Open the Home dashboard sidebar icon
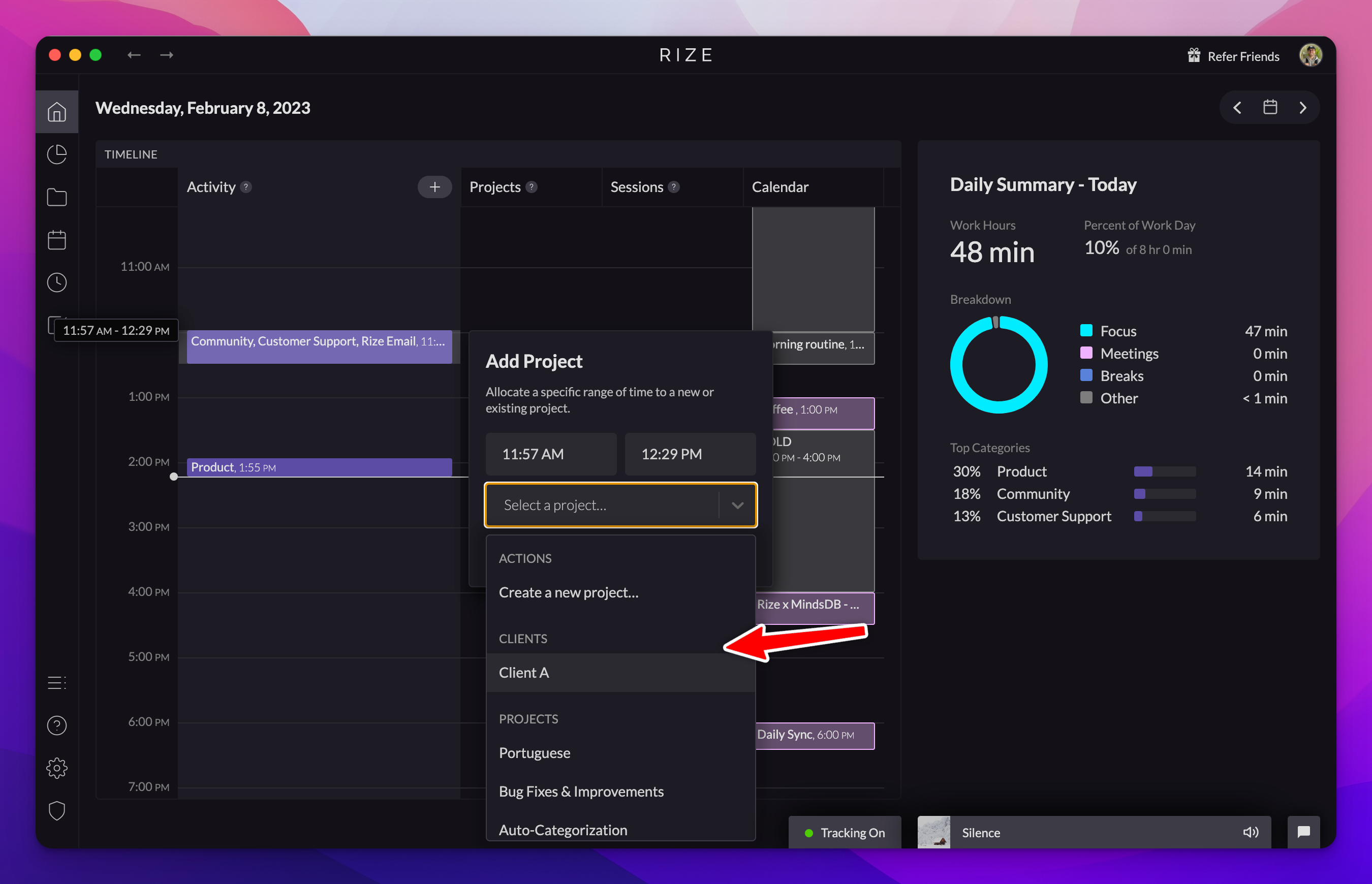 [x=57, y=111]
